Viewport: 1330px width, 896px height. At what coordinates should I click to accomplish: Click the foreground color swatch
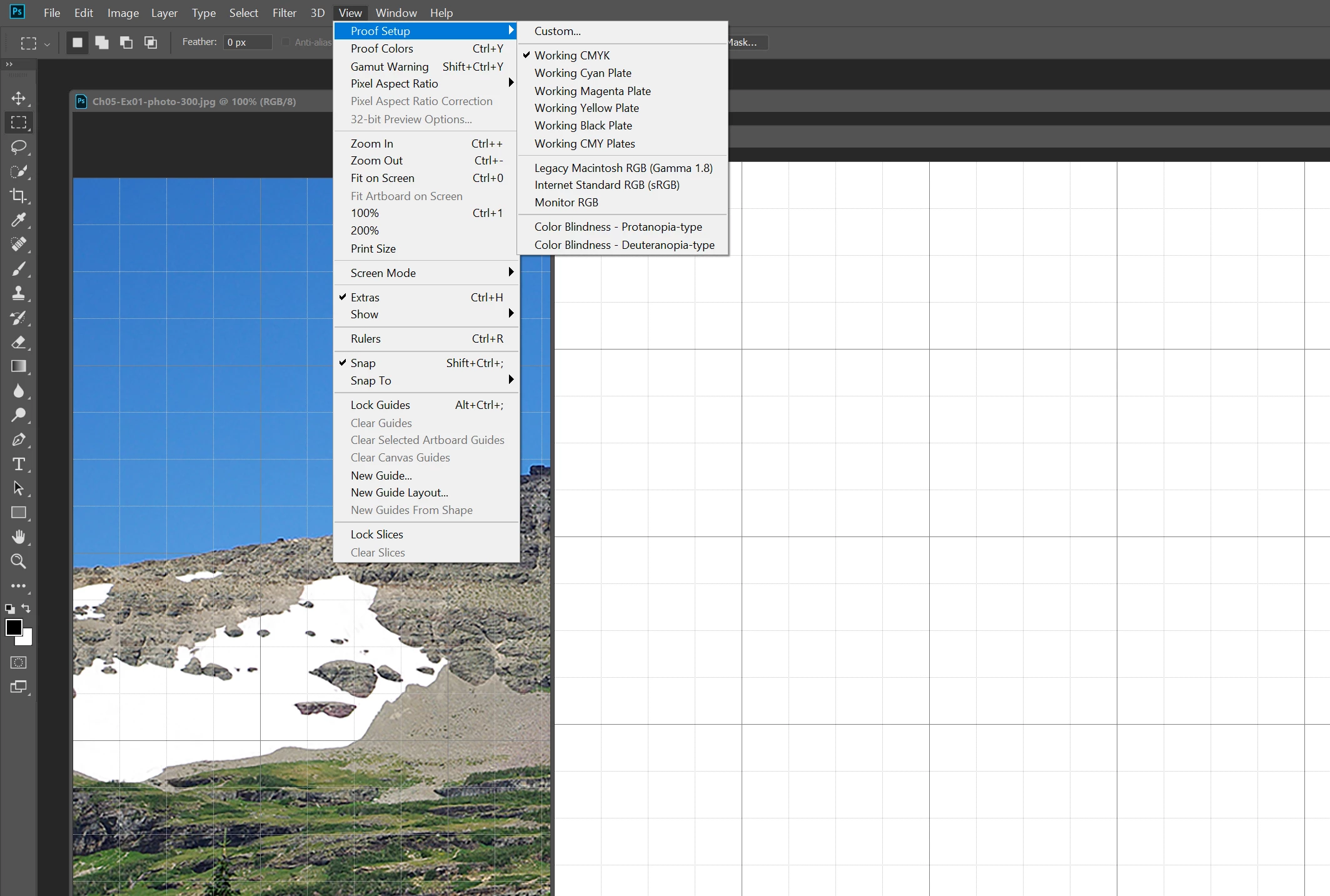pyautogui.click(x=14, y=628)
